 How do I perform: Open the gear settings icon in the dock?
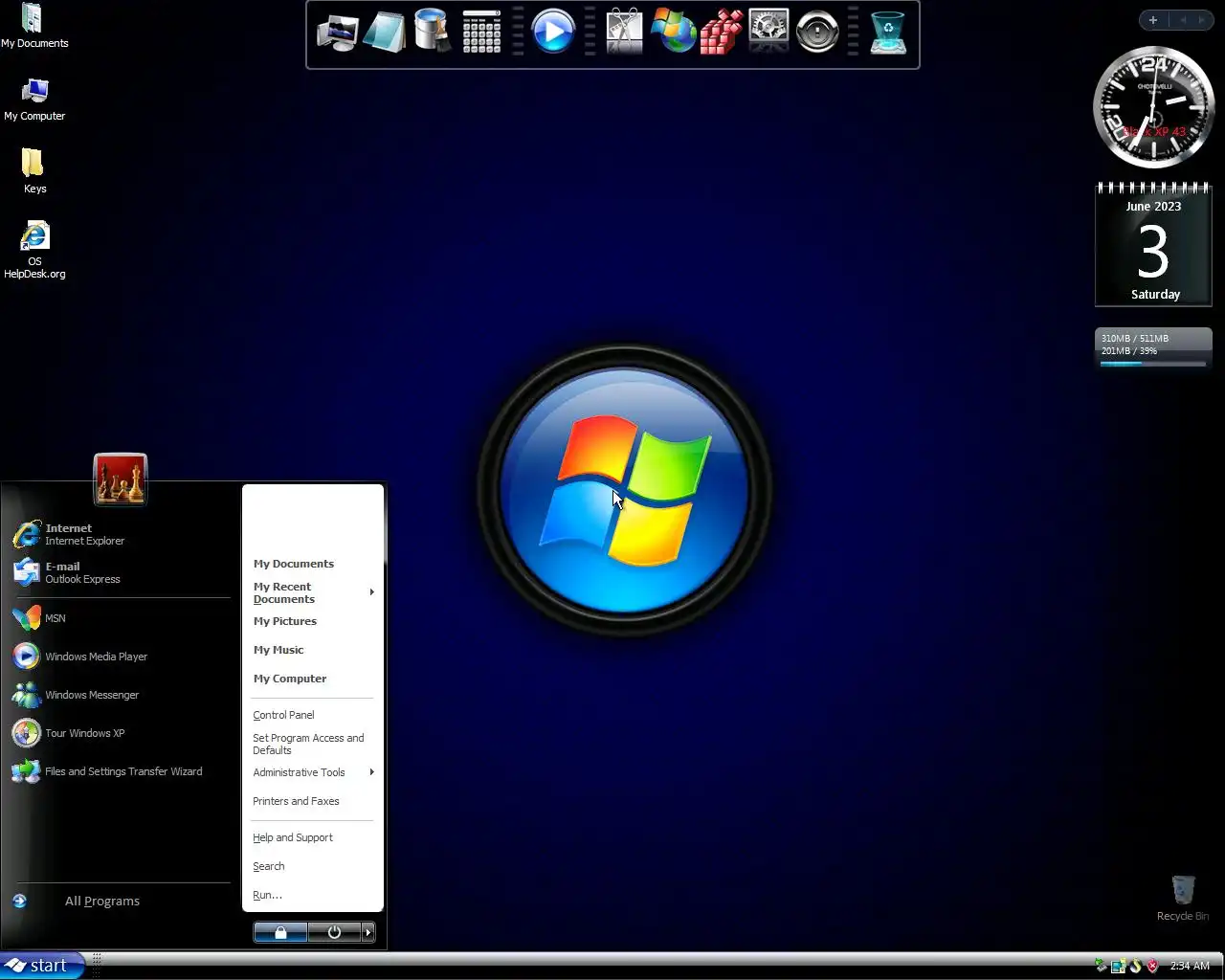point(768,32)
